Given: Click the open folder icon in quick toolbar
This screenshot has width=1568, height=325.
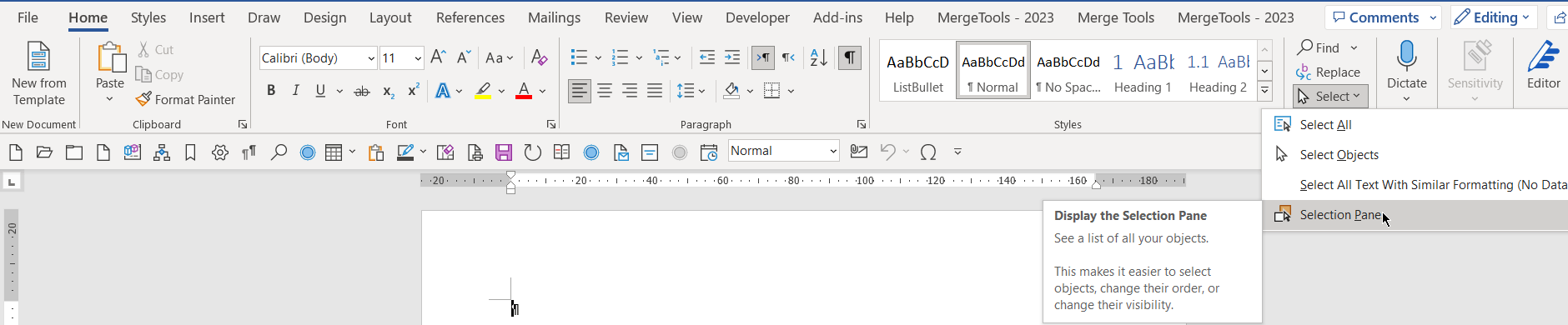Looking at the screenshot, I should tap(44, 152).
